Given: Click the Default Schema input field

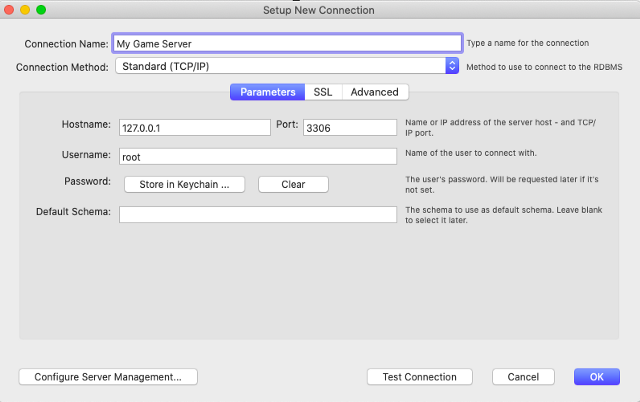Looking at the screenshot, I should click(258, 214).
